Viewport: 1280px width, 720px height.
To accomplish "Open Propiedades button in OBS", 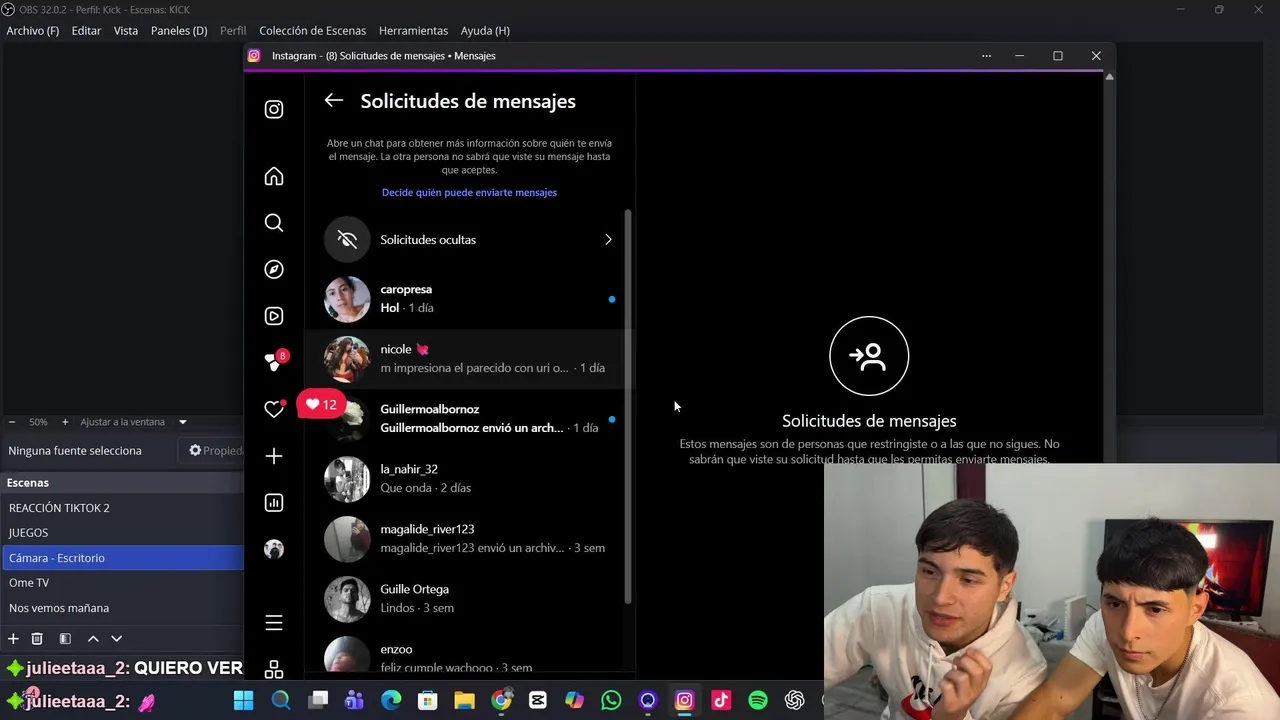I will 215,451.
